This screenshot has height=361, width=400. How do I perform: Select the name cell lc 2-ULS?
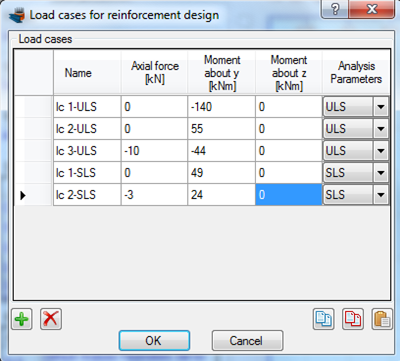(x=87, y=129)
